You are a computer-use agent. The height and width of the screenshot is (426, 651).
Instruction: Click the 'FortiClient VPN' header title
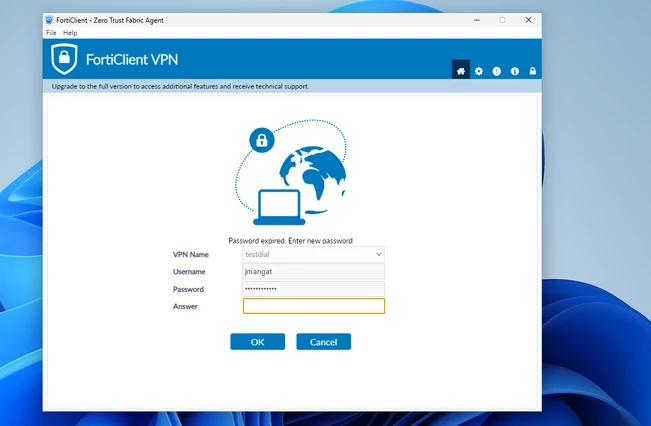[132, 60]
